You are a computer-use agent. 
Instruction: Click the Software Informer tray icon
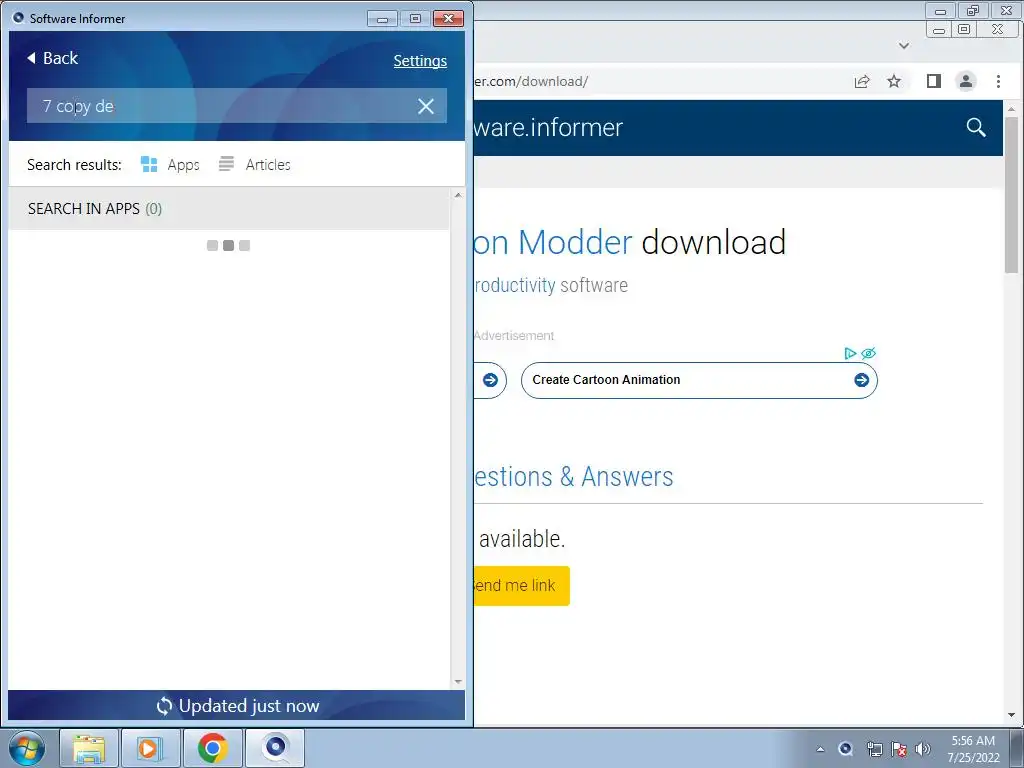coord(845,749)
